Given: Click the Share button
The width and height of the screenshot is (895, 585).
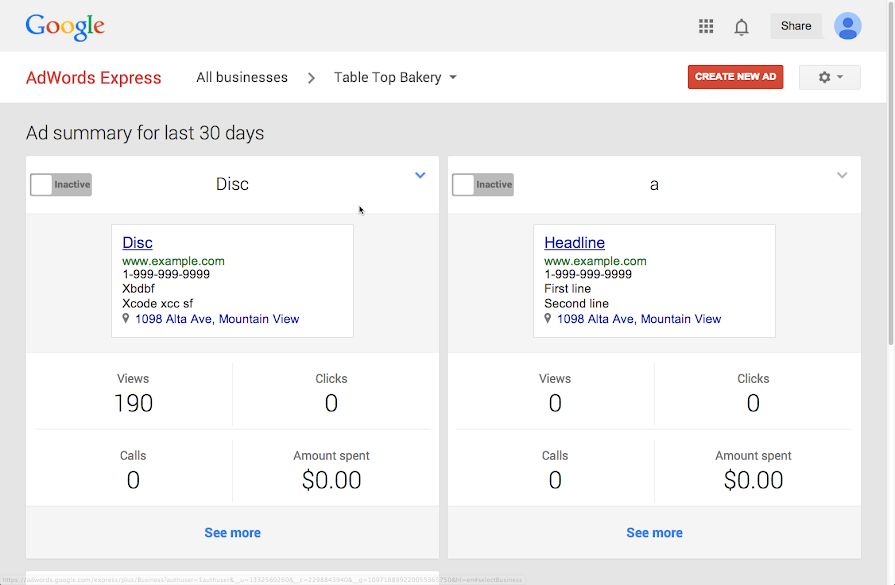Looking at the screenshot, I should 796,26.
